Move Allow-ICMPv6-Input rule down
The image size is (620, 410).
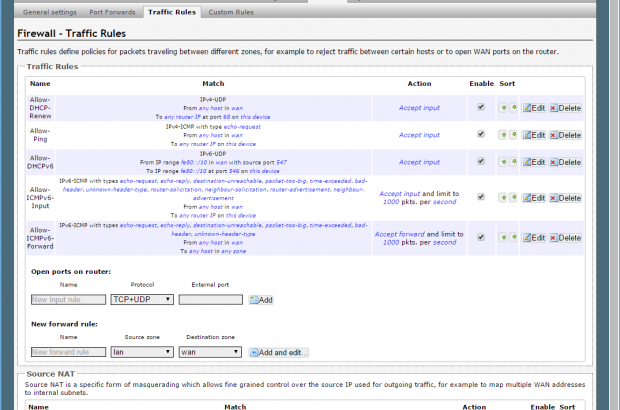coord(513,198)
